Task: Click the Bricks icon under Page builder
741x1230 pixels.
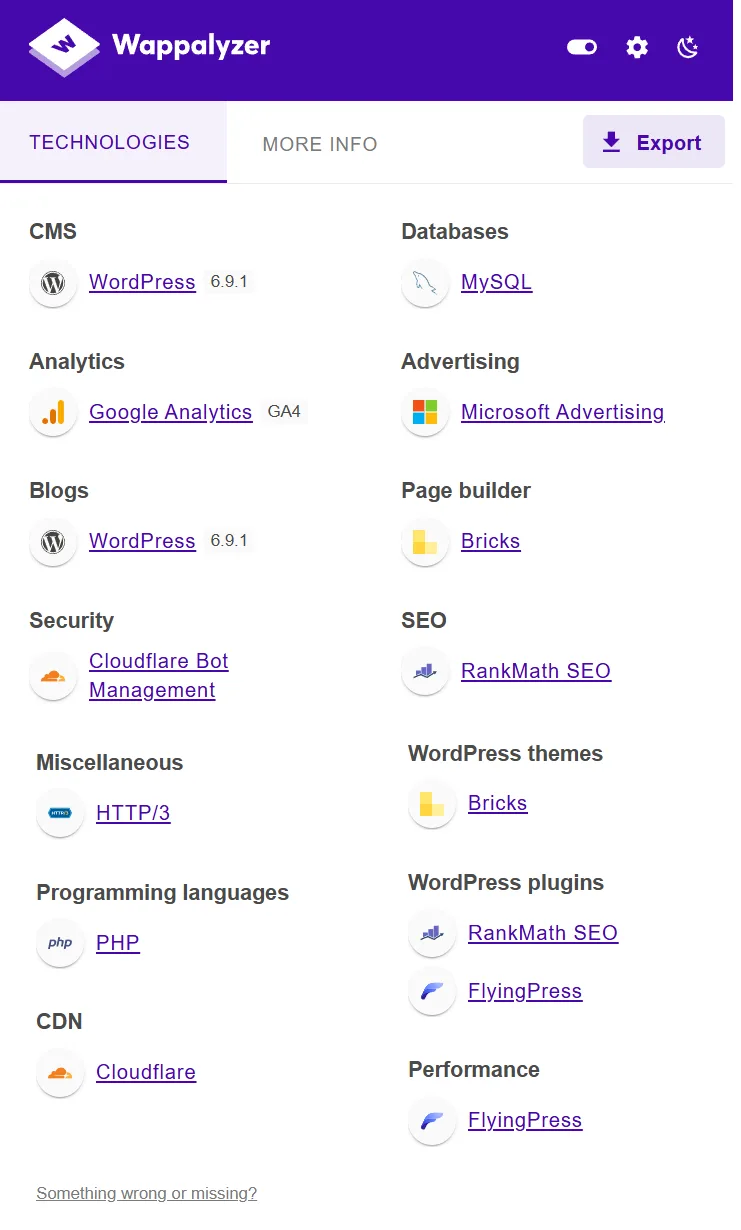Action: pos(425,542)
